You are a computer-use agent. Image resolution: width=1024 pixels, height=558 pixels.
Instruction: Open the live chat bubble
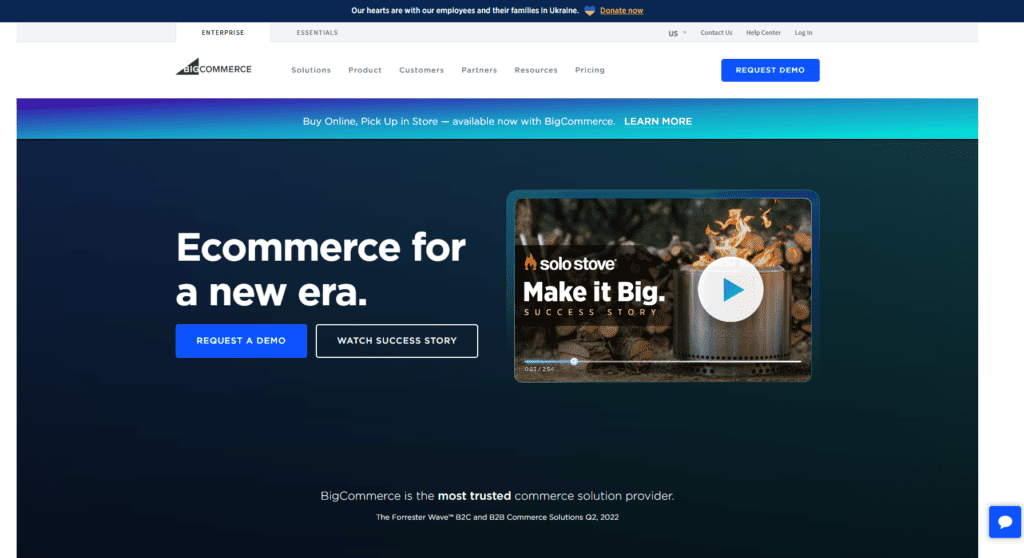pyautogui.click(x=1004, y=521)
